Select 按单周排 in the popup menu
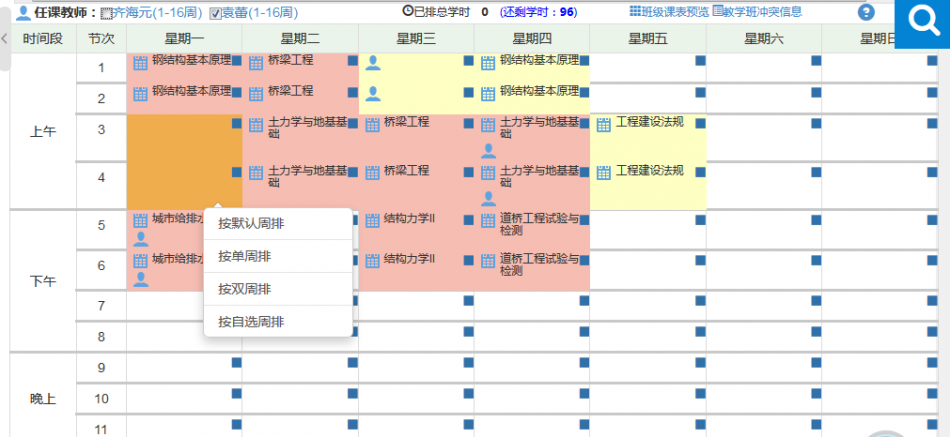Image resolution: width=950 pixels, height=437 pixels. tap(244, 257)
